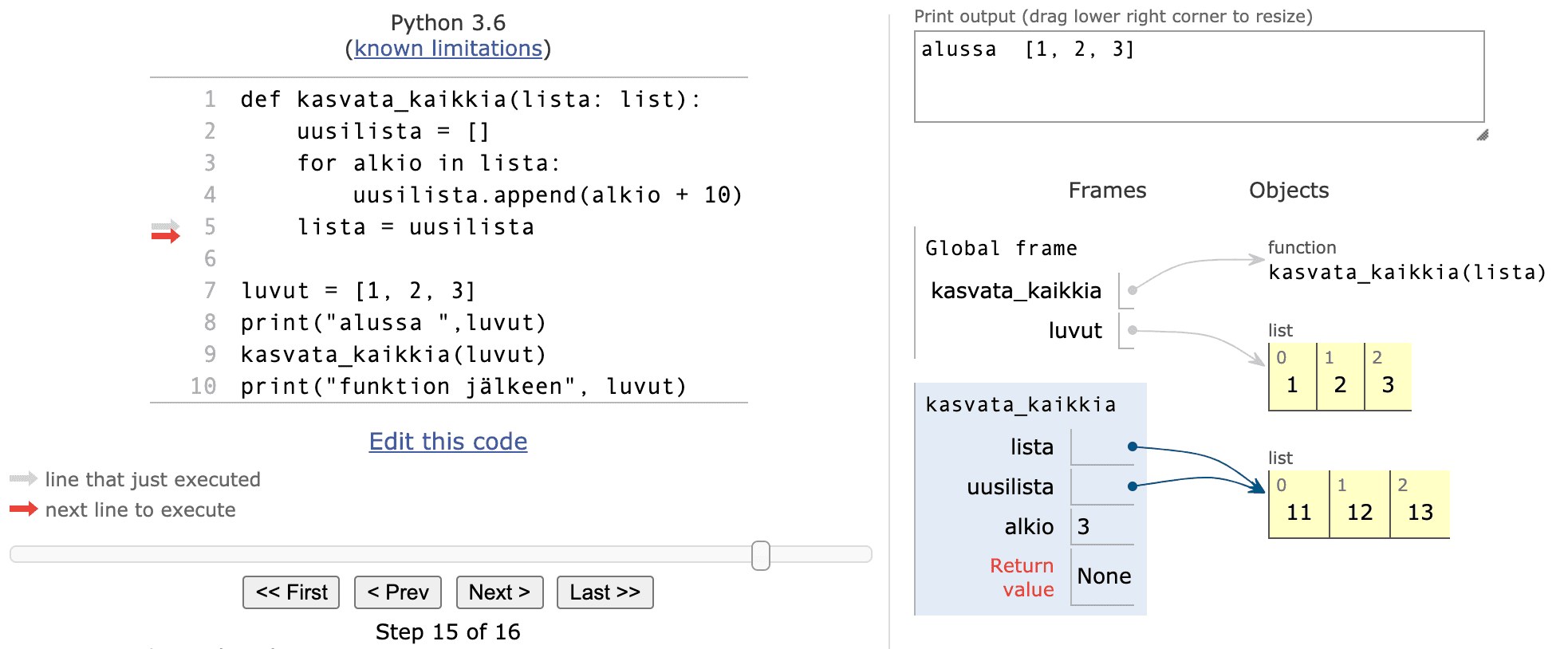Jump to final step with Last >>
The width and height of the screenshot is (1568, 649).
click(605, 592)
